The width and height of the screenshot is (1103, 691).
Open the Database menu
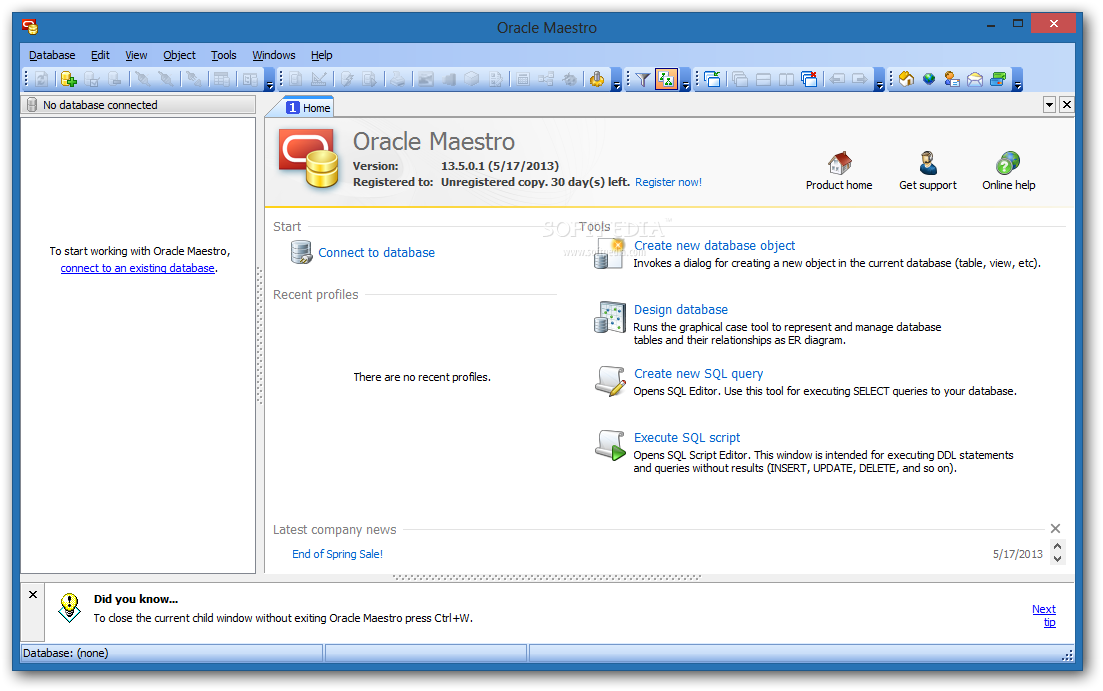(52, 55)
